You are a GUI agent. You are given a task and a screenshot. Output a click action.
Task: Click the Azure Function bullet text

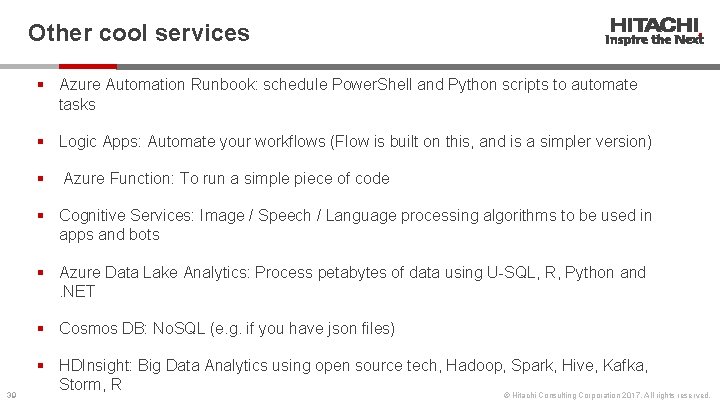226,178
